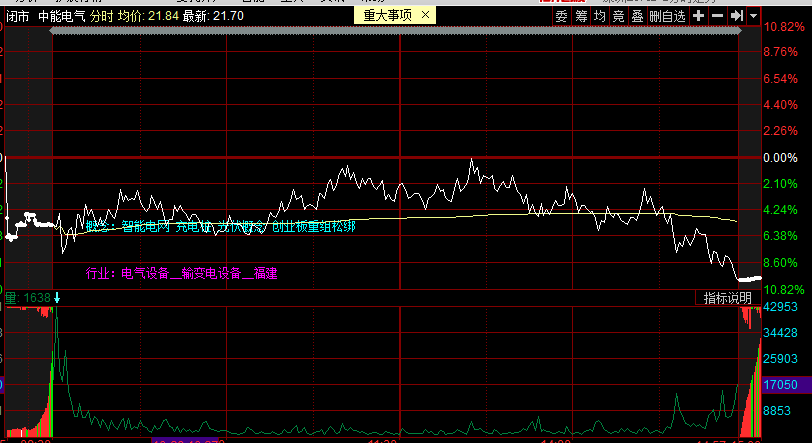Click the 叠 overlay stock button

pyautogui.click(x=637, y=16)
